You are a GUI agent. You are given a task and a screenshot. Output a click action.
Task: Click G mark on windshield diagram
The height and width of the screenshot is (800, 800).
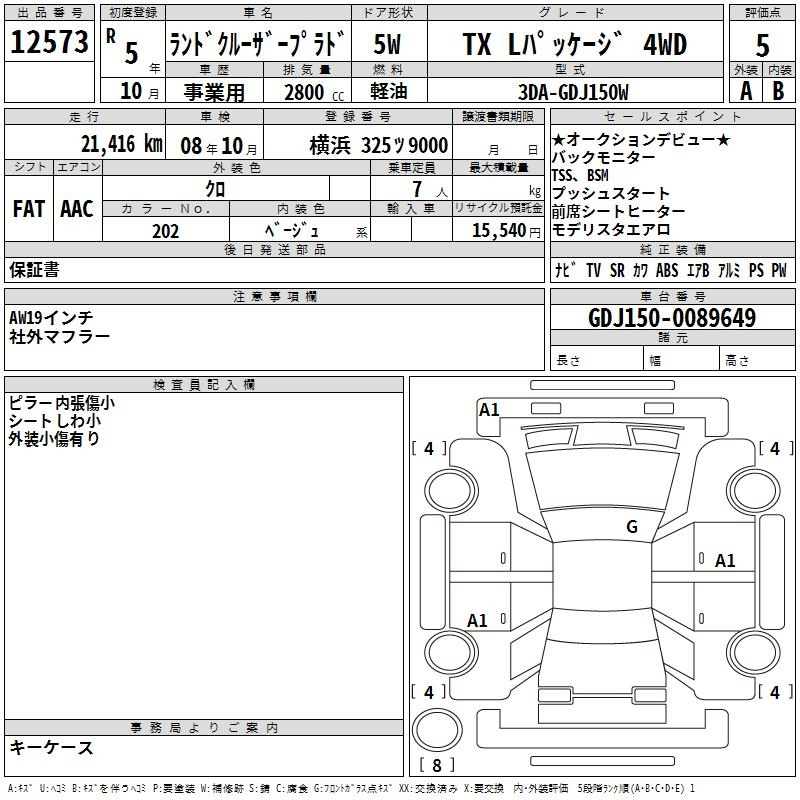pos(632,527)
